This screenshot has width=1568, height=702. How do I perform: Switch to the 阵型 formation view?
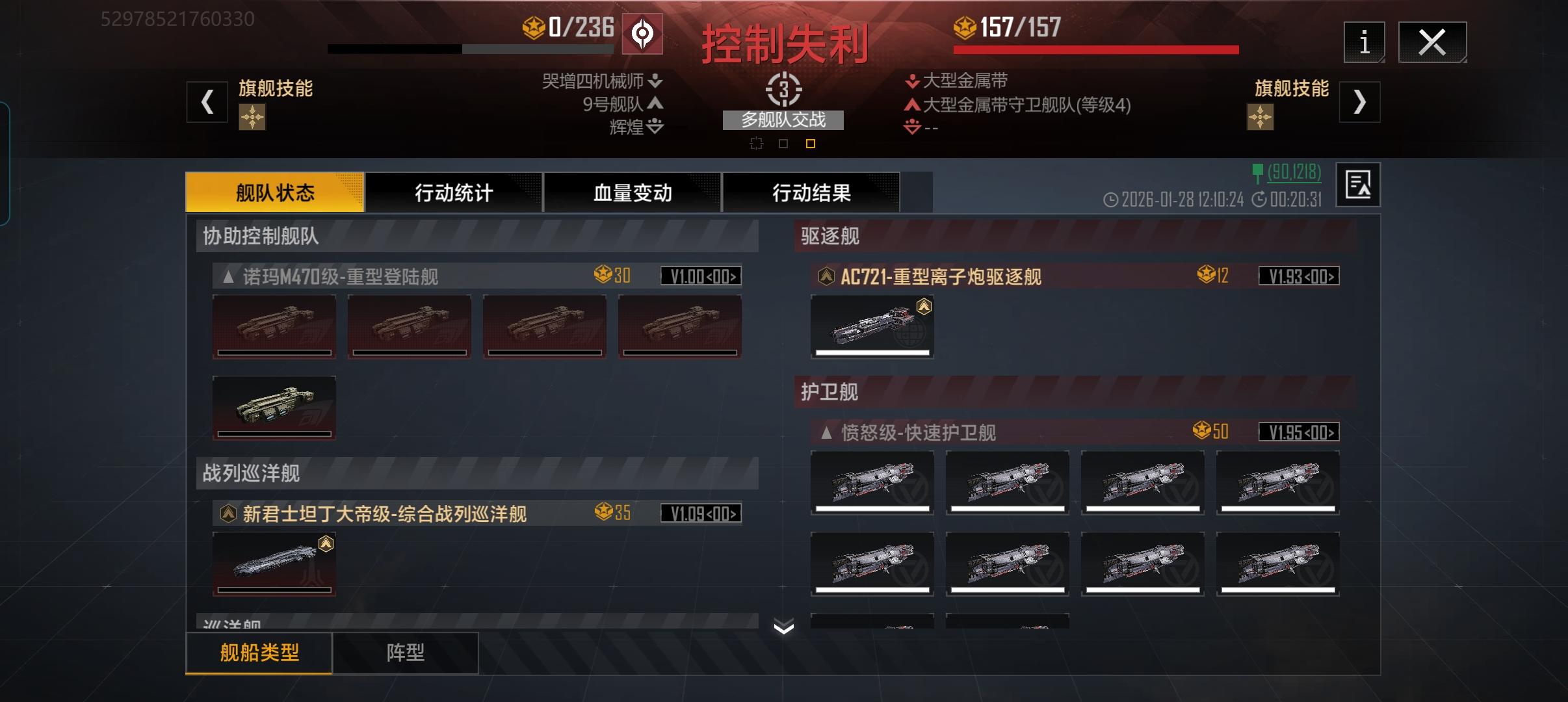406,653
